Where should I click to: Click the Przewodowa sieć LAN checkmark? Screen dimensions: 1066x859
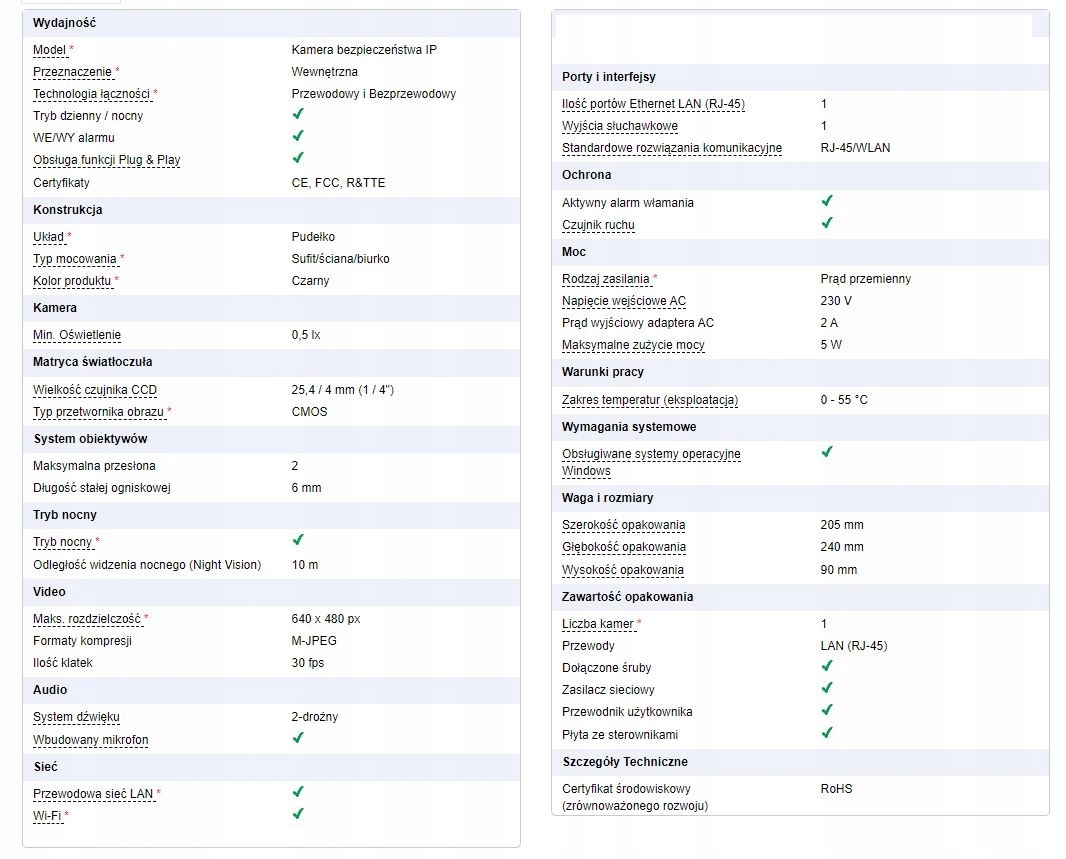pos(297,792)
